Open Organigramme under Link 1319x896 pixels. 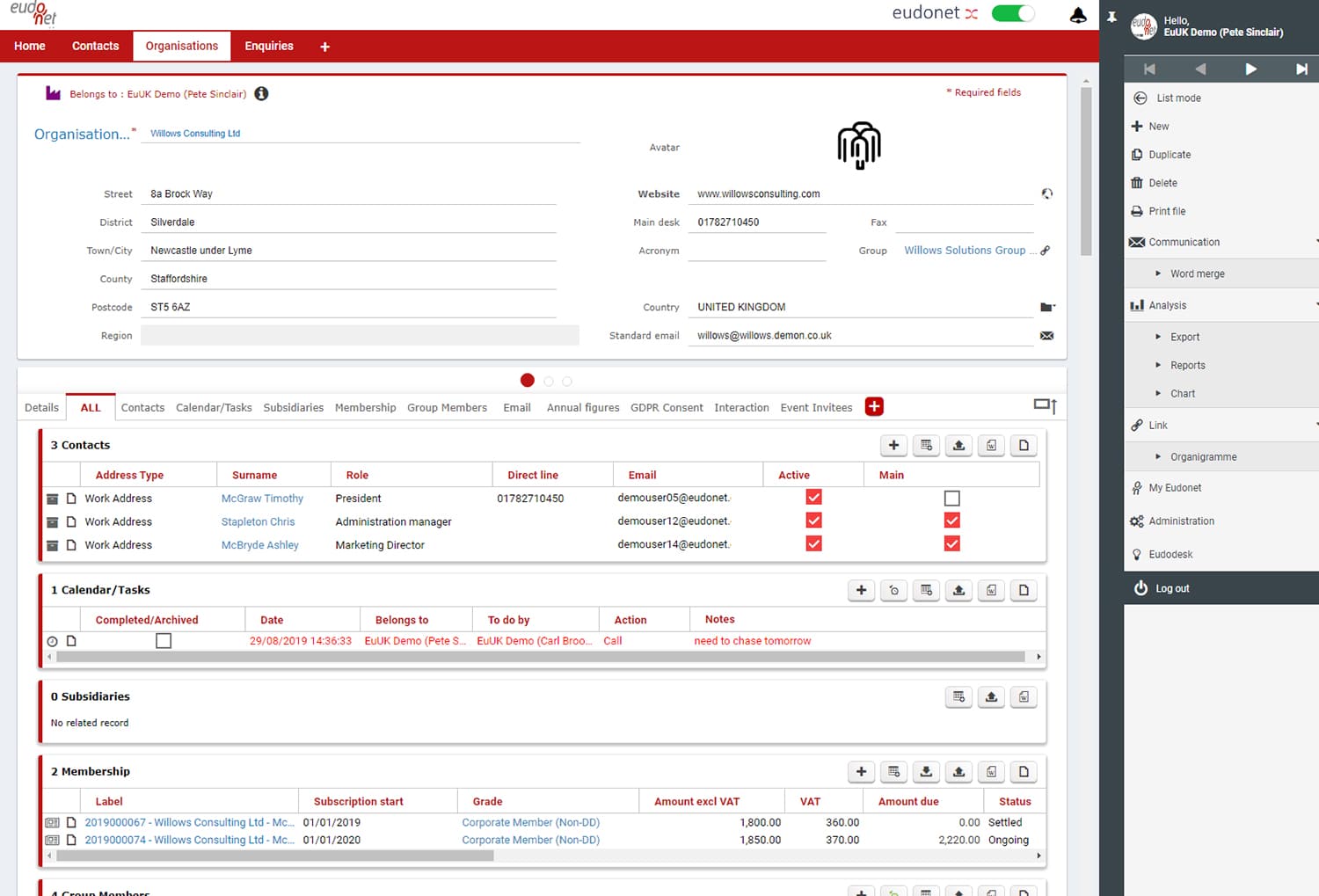click(x=1203, y=456)
